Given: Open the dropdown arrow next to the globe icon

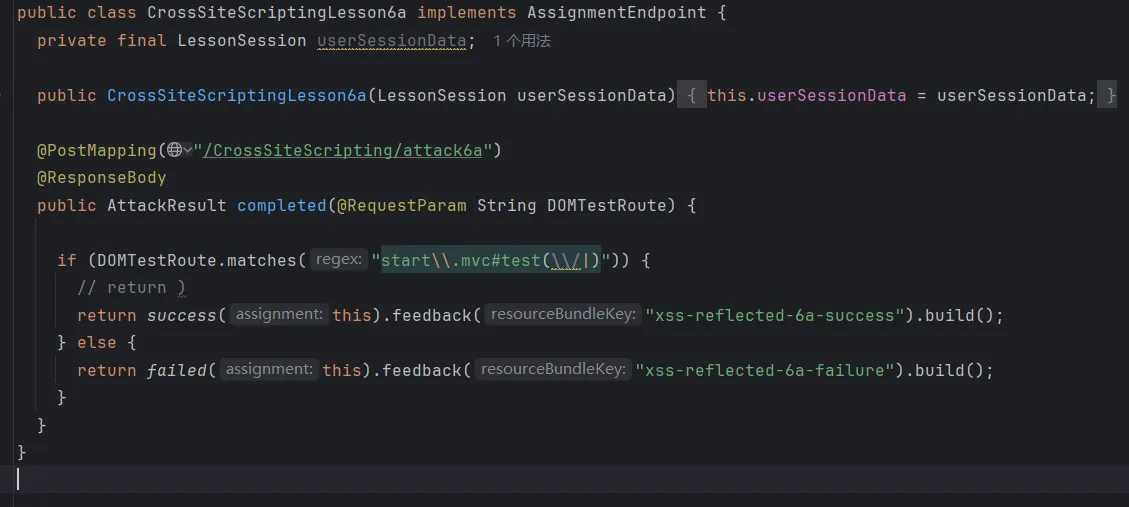Looking at the screenshot, I should [188, 150].
